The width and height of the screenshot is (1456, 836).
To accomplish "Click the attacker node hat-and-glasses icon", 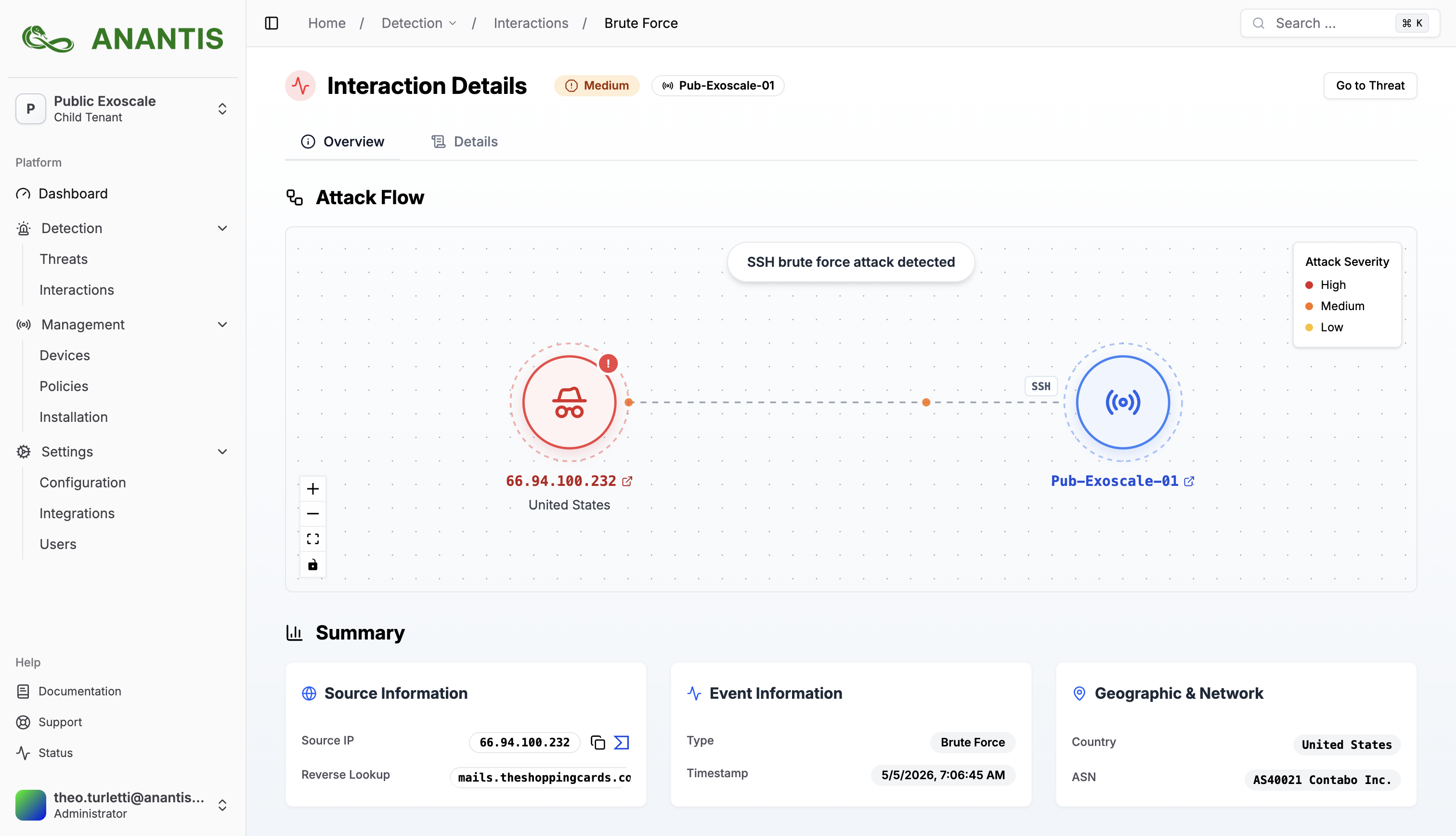I will tap(569, 402).
